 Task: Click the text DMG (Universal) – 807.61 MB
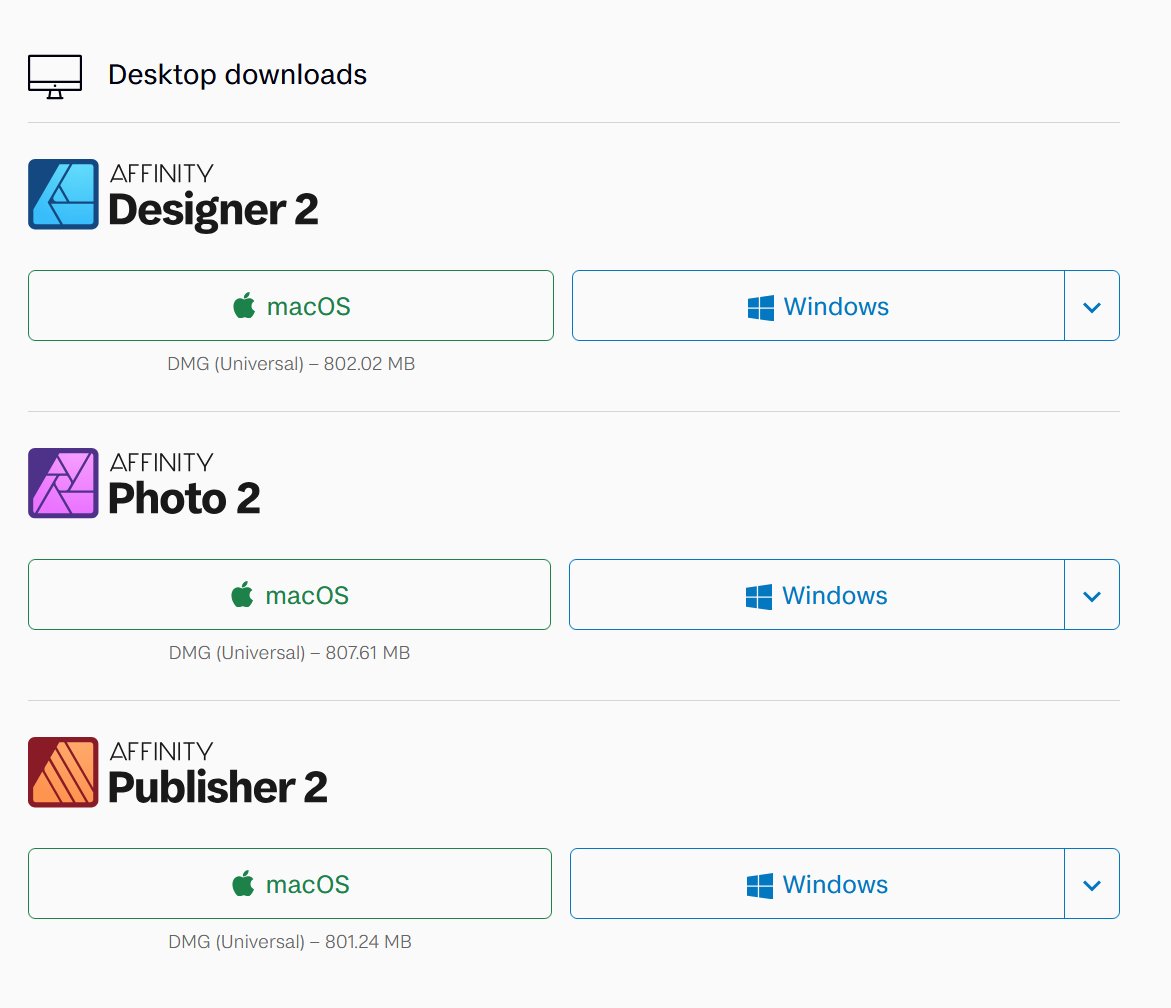click(290, 653)
